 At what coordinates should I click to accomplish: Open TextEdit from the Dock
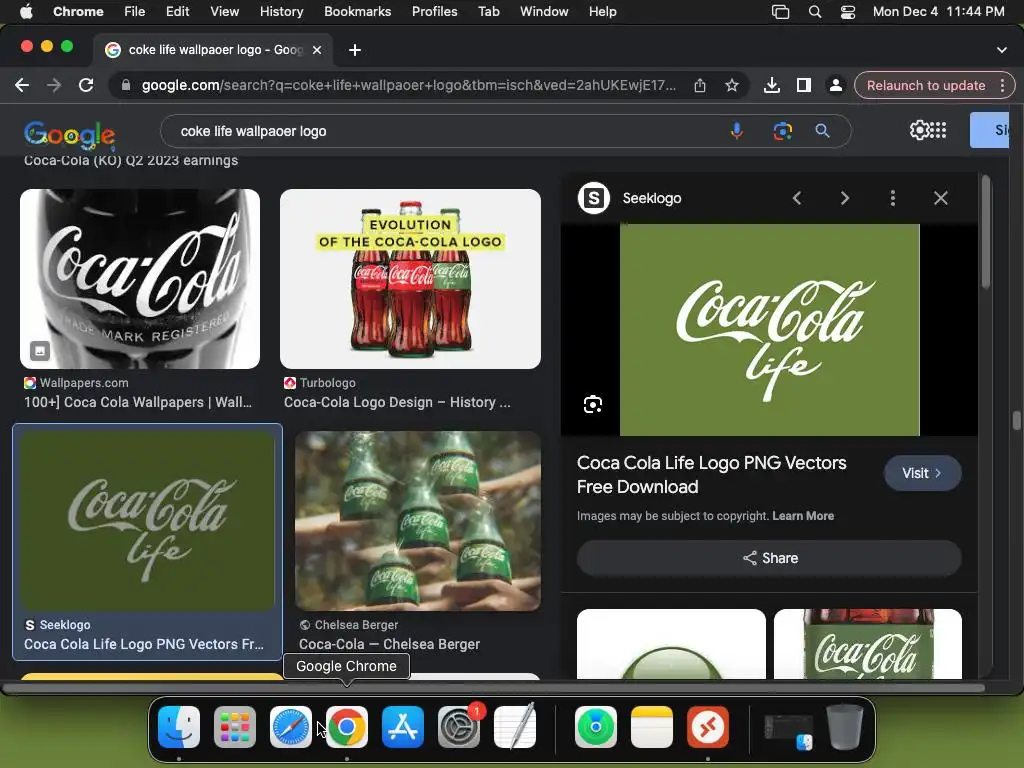pos(515,727)
